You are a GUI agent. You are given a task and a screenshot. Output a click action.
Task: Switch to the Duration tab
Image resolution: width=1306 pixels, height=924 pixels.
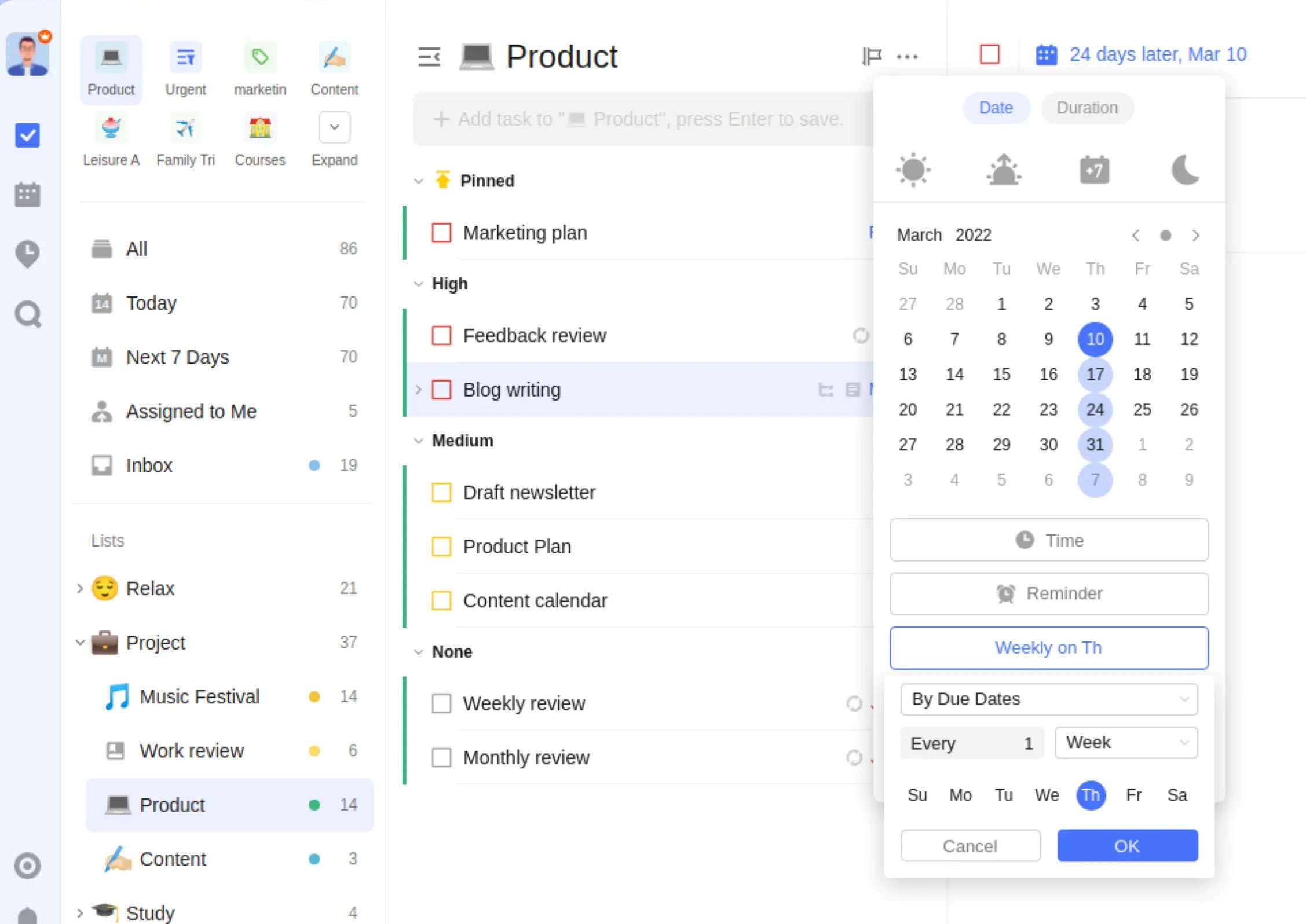tap(1087, 108)
